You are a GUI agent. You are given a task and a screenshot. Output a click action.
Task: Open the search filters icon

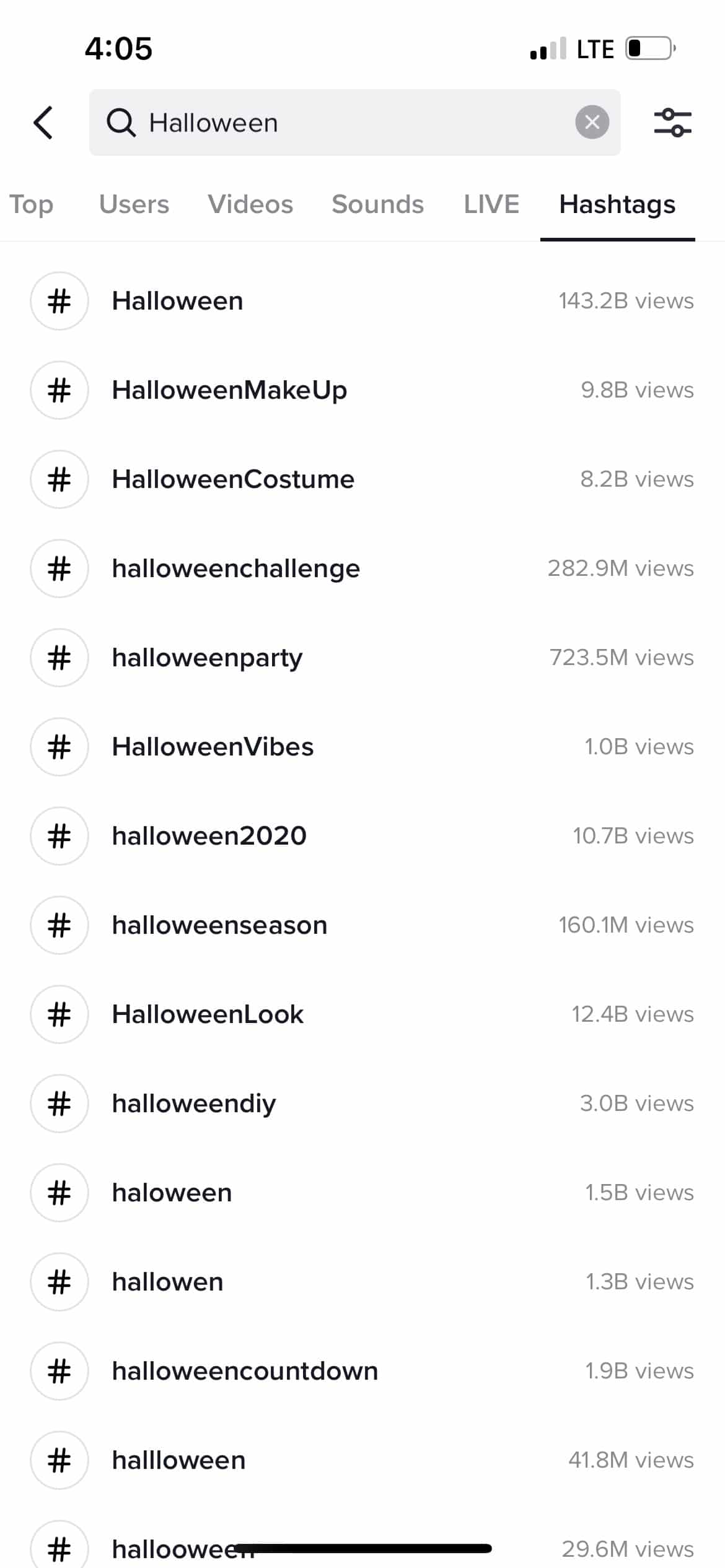pos(672,123)
